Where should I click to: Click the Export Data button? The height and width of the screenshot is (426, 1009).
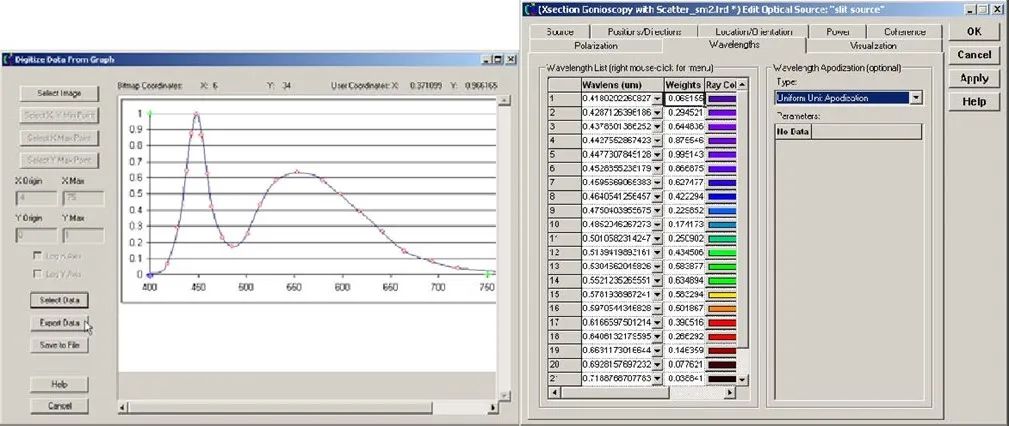point(59,323)
